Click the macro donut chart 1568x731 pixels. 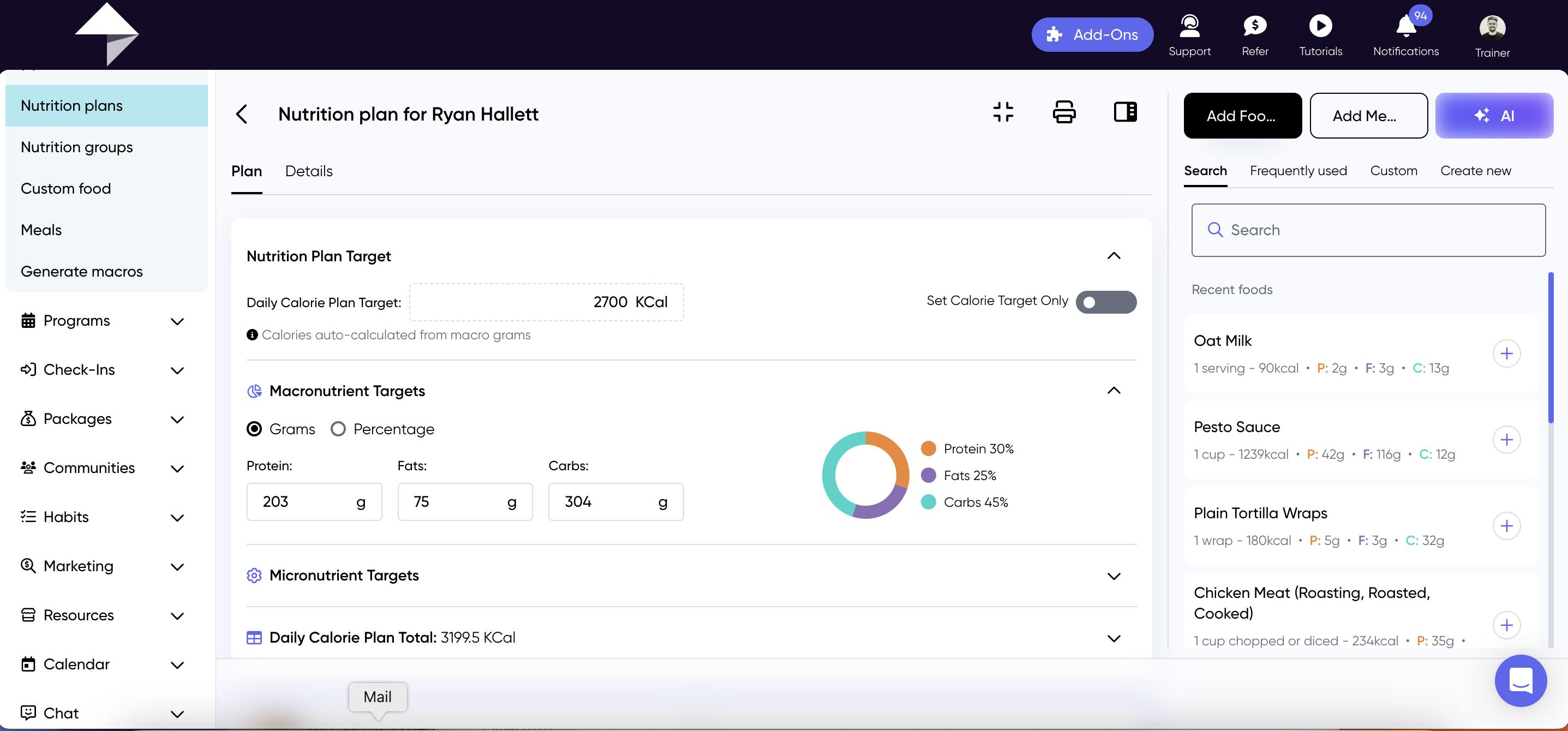tap(865, 475)
